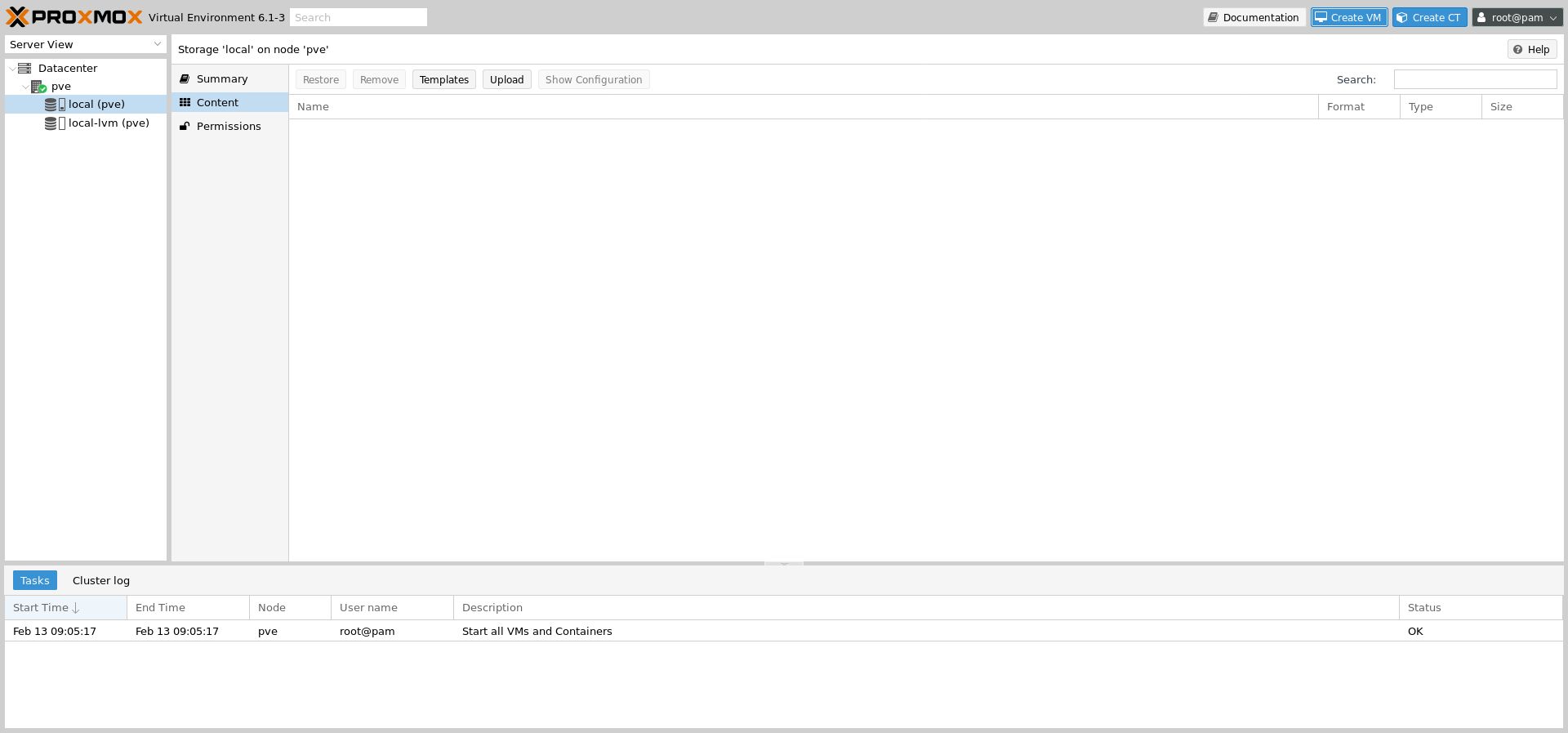Sort tasks by Status column
1568x733 pixels.
pos(1481,608)
